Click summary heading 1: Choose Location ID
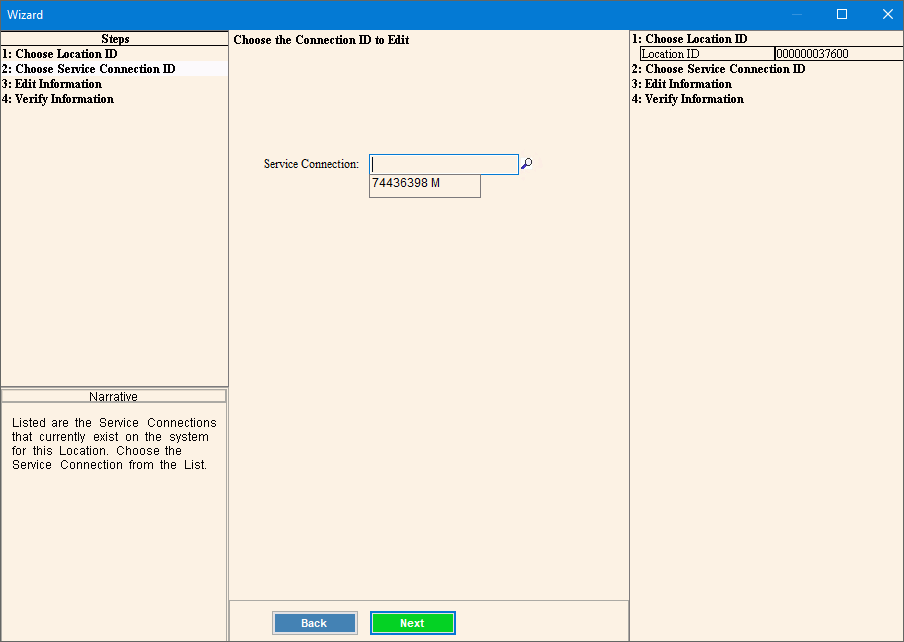This screenshot has width=904, height=642. point(689,39)
